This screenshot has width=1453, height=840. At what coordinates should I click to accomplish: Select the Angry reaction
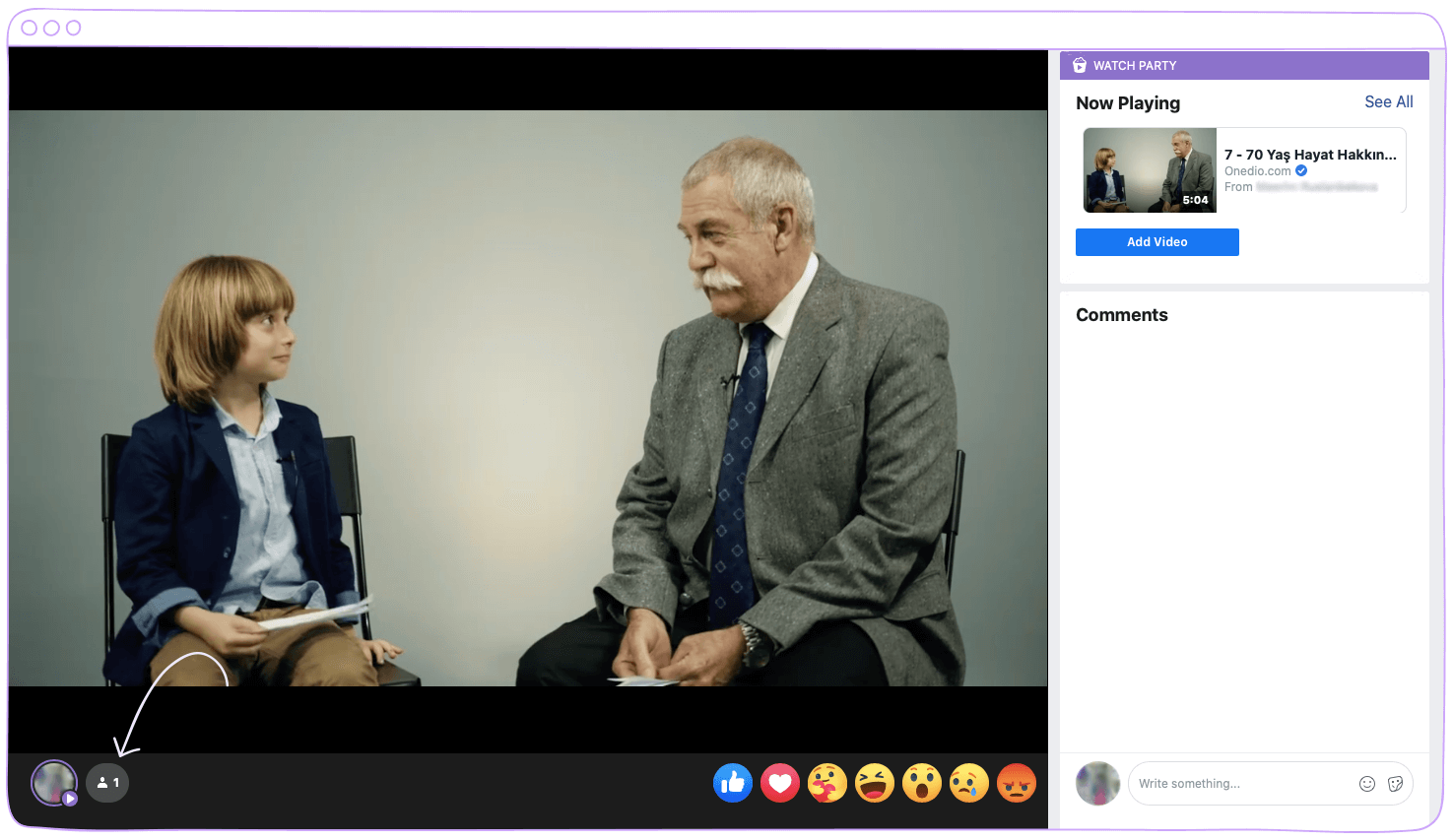[1016, 782]
